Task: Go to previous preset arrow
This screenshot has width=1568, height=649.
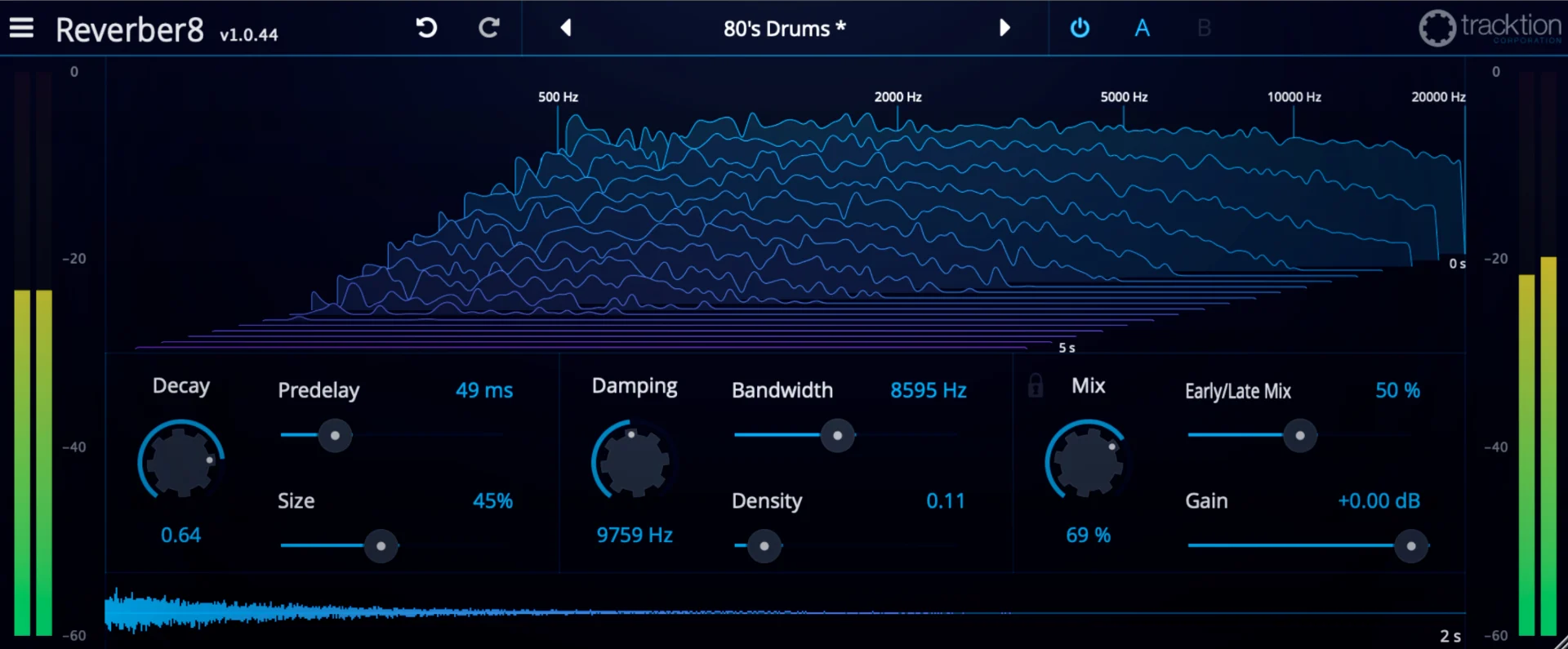Action: tap(565, 28)
